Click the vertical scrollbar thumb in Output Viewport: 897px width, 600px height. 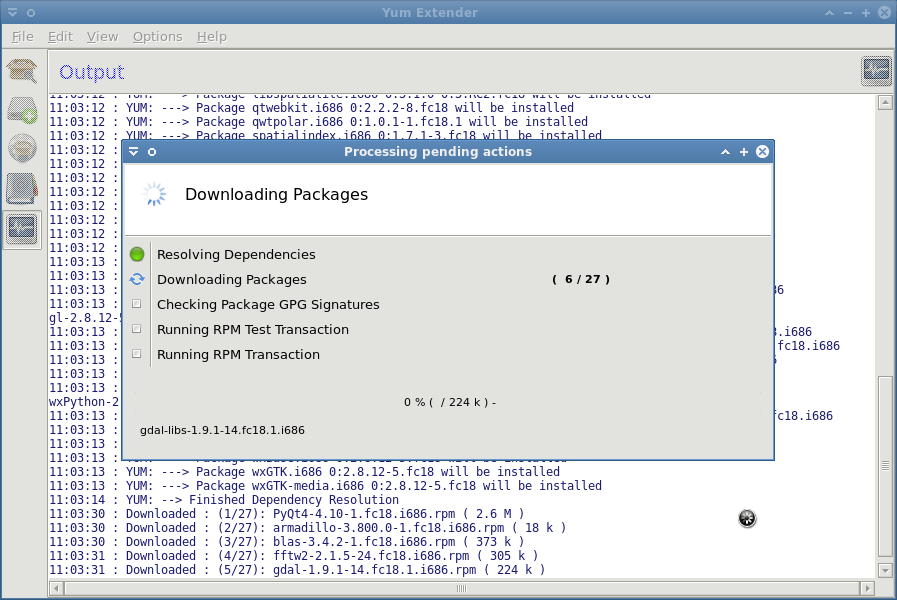pos(885,466)
